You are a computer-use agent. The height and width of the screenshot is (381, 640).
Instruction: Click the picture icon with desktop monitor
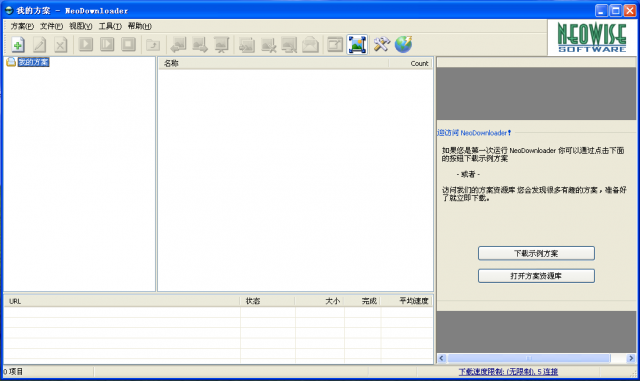click(x=289, y=45)
